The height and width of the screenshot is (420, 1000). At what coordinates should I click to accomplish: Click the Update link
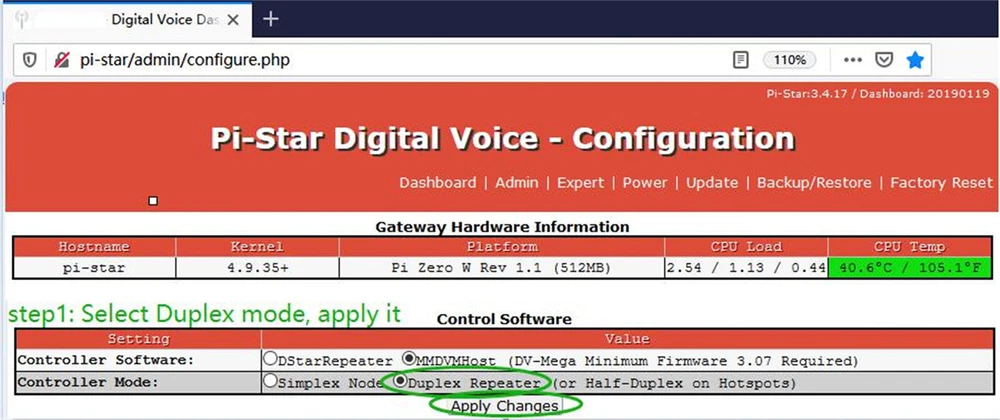coord(712,183)
